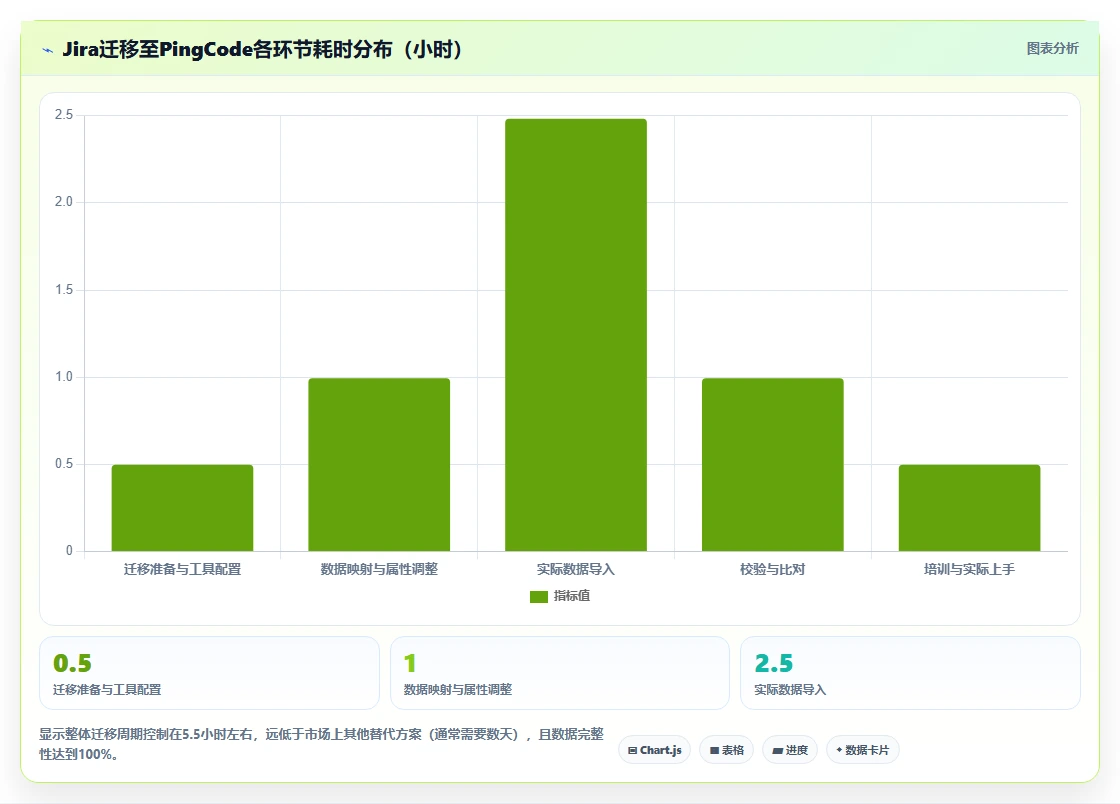
Task: Click the 2.0 y-axis tick label
Action: (x=64, y=202)
